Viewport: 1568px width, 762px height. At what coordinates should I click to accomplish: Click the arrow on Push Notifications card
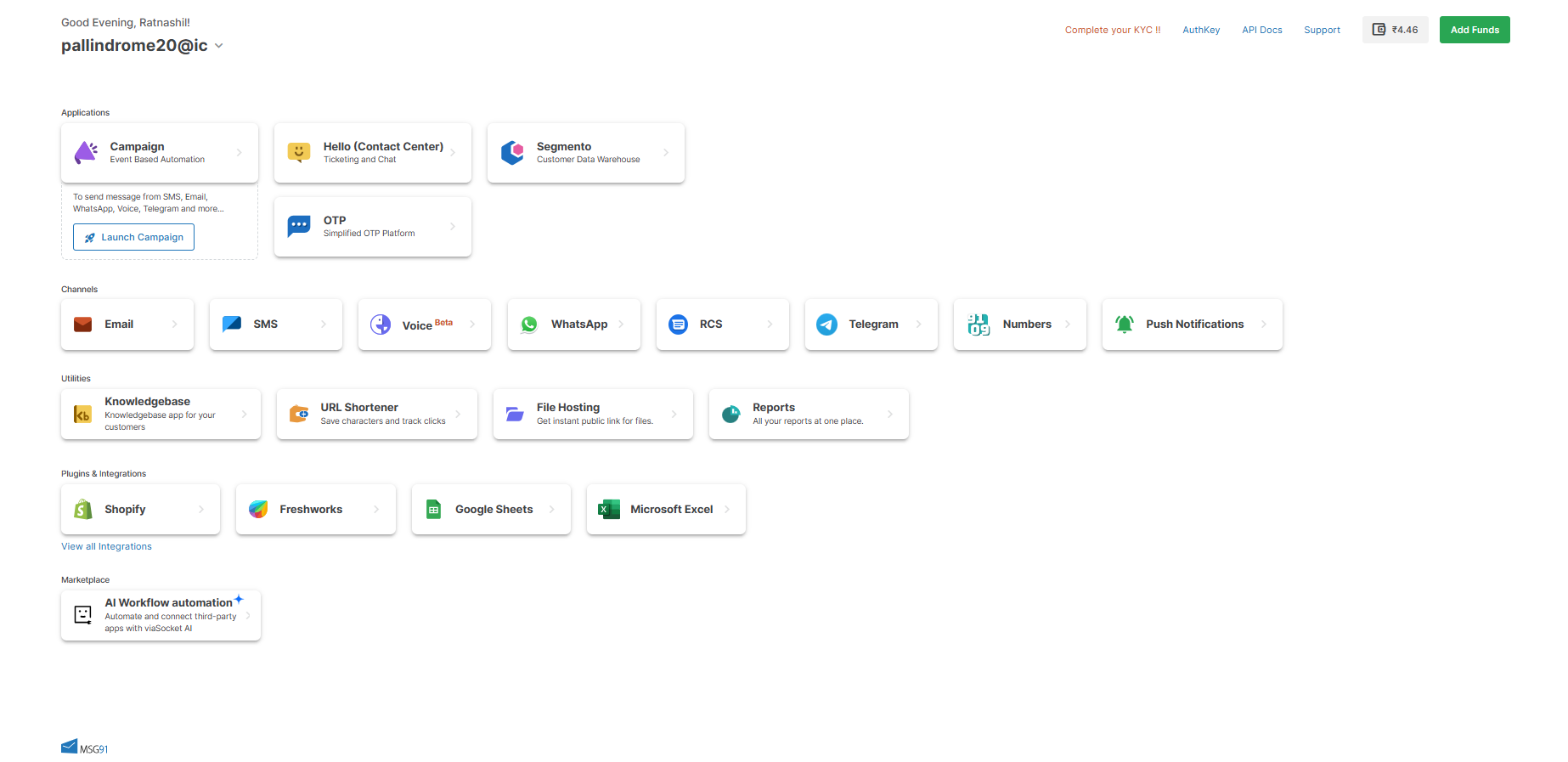(x=1264, y=325)
